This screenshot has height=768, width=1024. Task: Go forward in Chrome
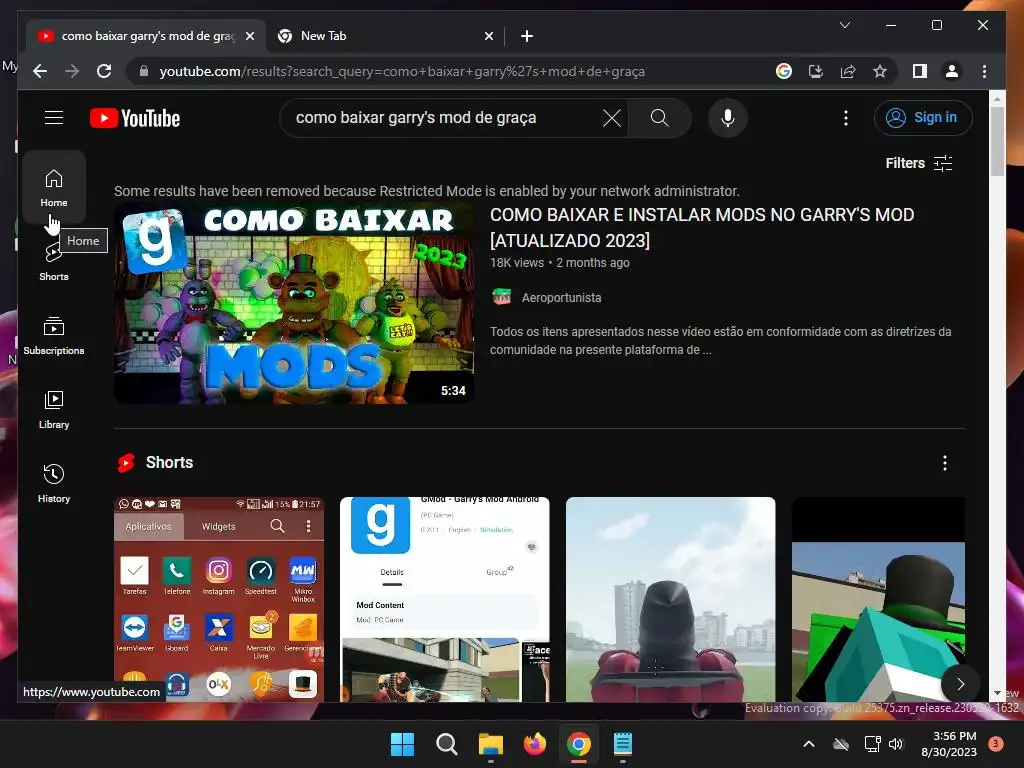coord(72,71)
